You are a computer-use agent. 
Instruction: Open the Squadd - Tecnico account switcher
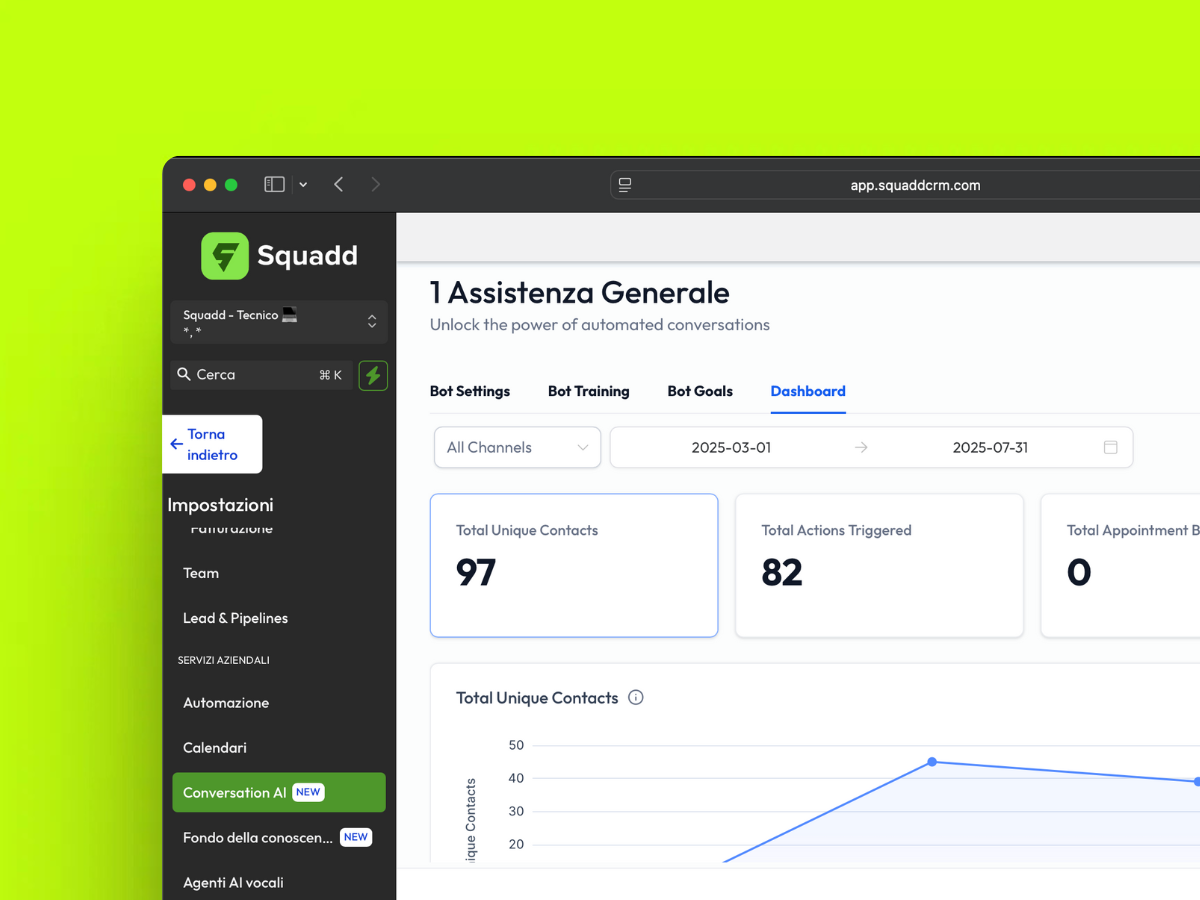click(x=279, y=322)
